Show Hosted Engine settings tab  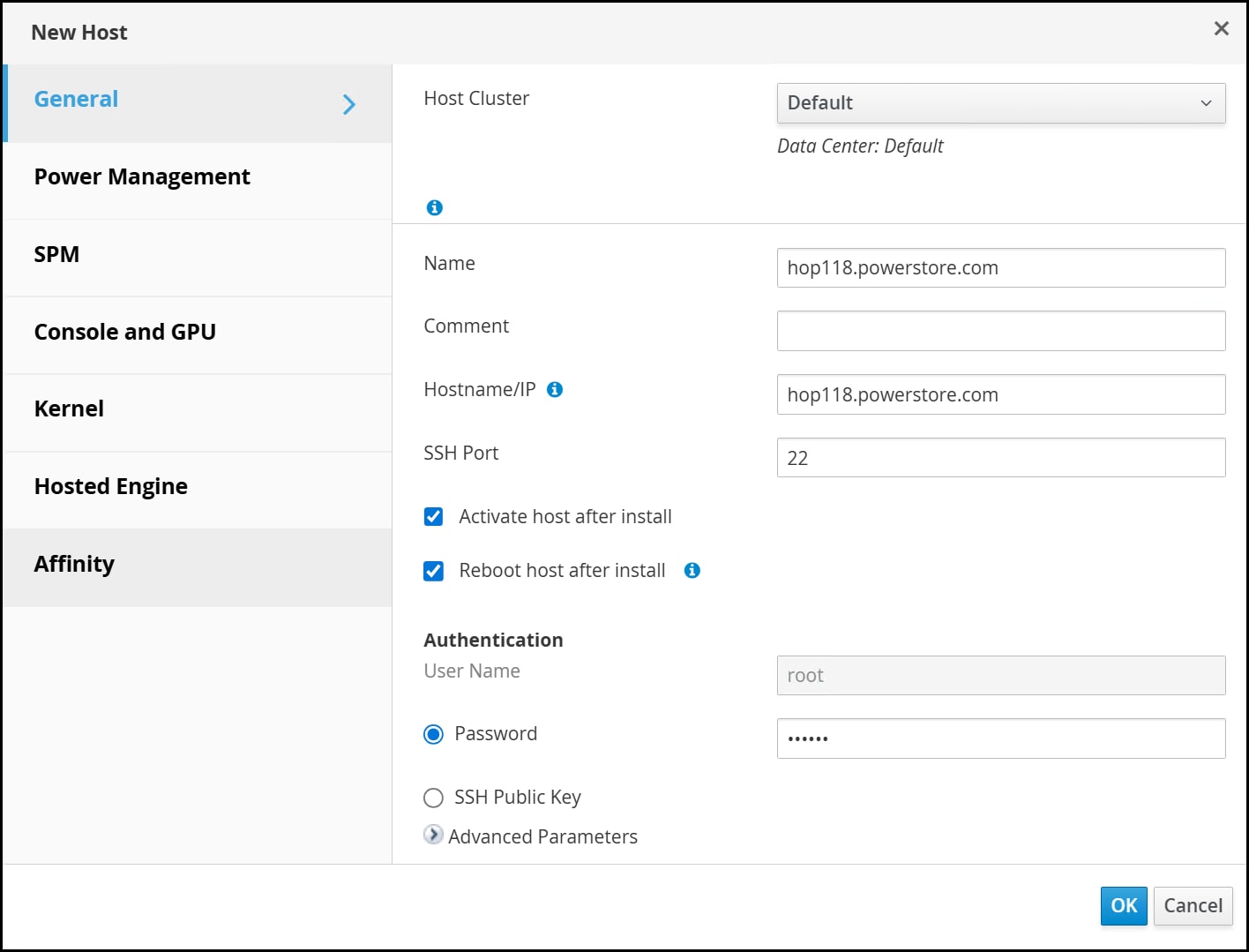click(198, 491)
